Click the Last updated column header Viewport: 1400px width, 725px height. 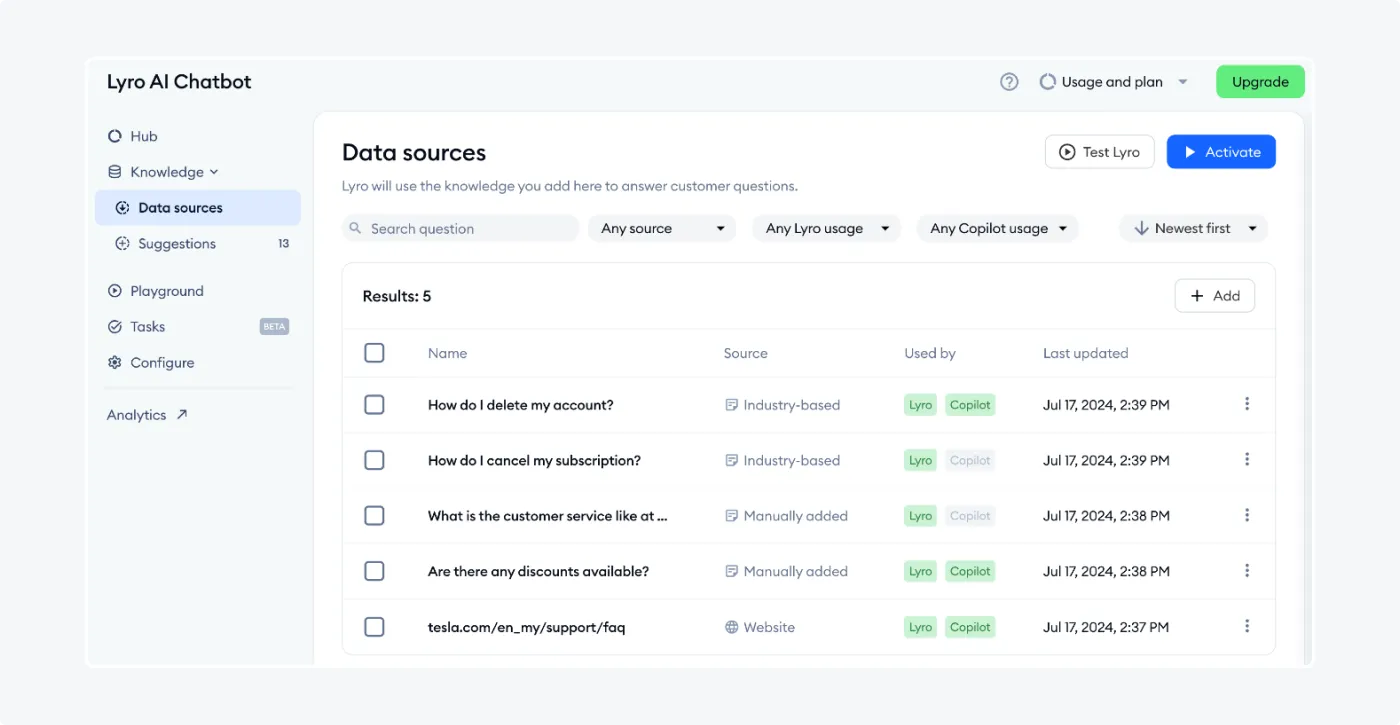(x=1085, y=353)
